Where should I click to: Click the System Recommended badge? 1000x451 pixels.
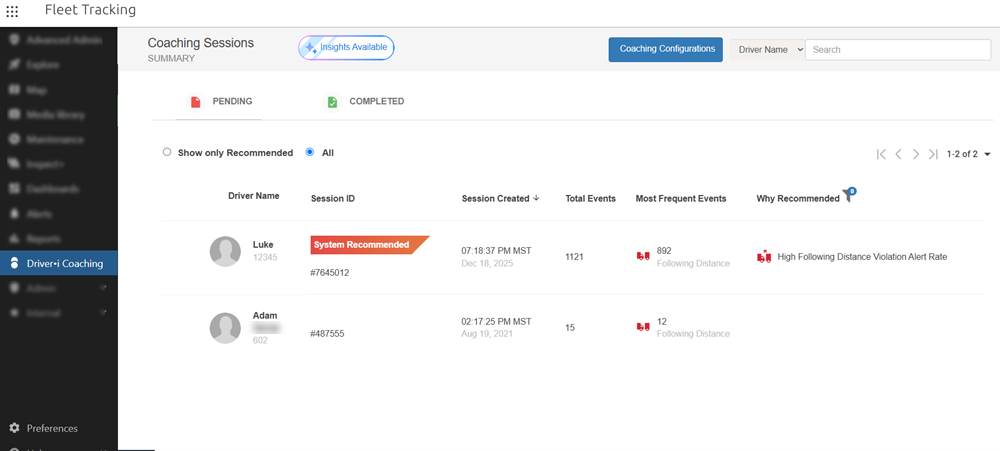pyautogui.click(x=369, y=245)
